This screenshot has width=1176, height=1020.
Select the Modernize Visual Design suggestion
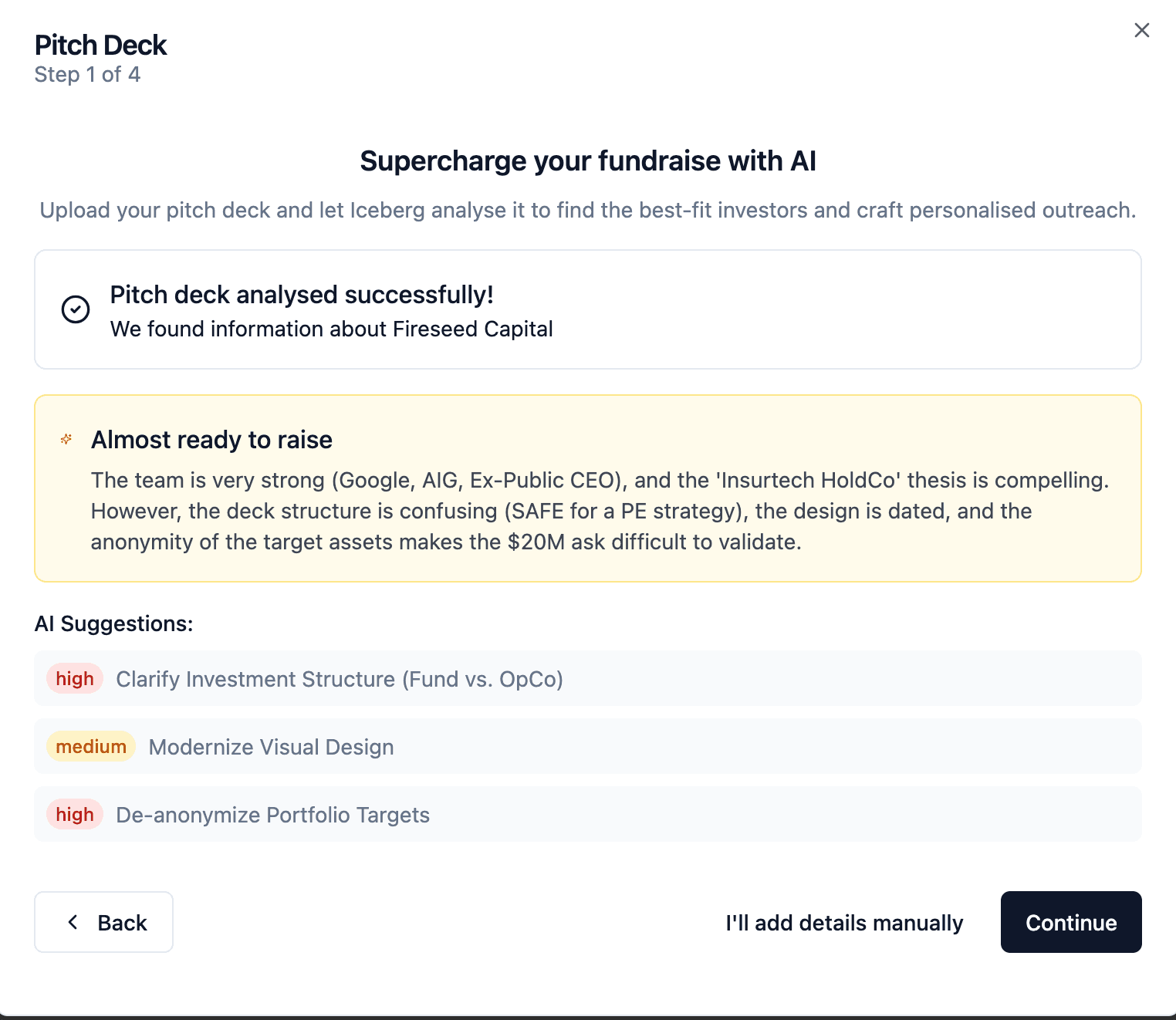271,747
